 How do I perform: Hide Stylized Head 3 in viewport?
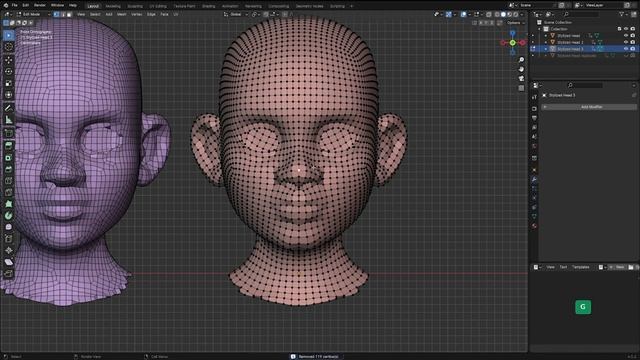click(x=626, y=49)
